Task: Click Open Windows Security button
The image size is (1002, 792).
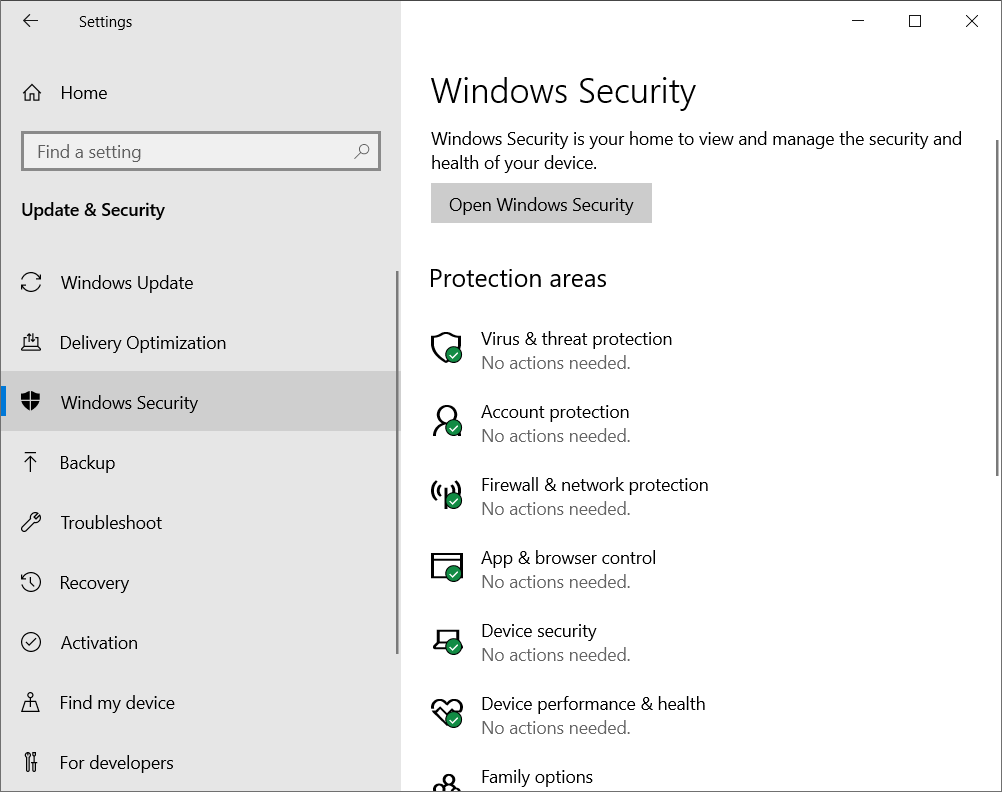Action: (541, 203)
